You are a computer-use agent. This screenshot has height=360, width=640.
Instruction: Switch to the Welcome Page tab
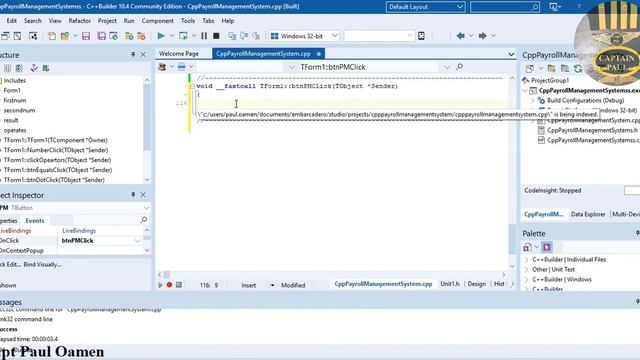tap(179, 53)
